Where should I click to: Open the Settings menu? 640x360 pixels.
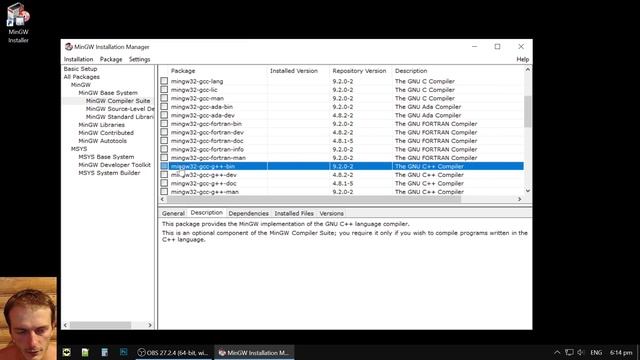pos(140,59)
